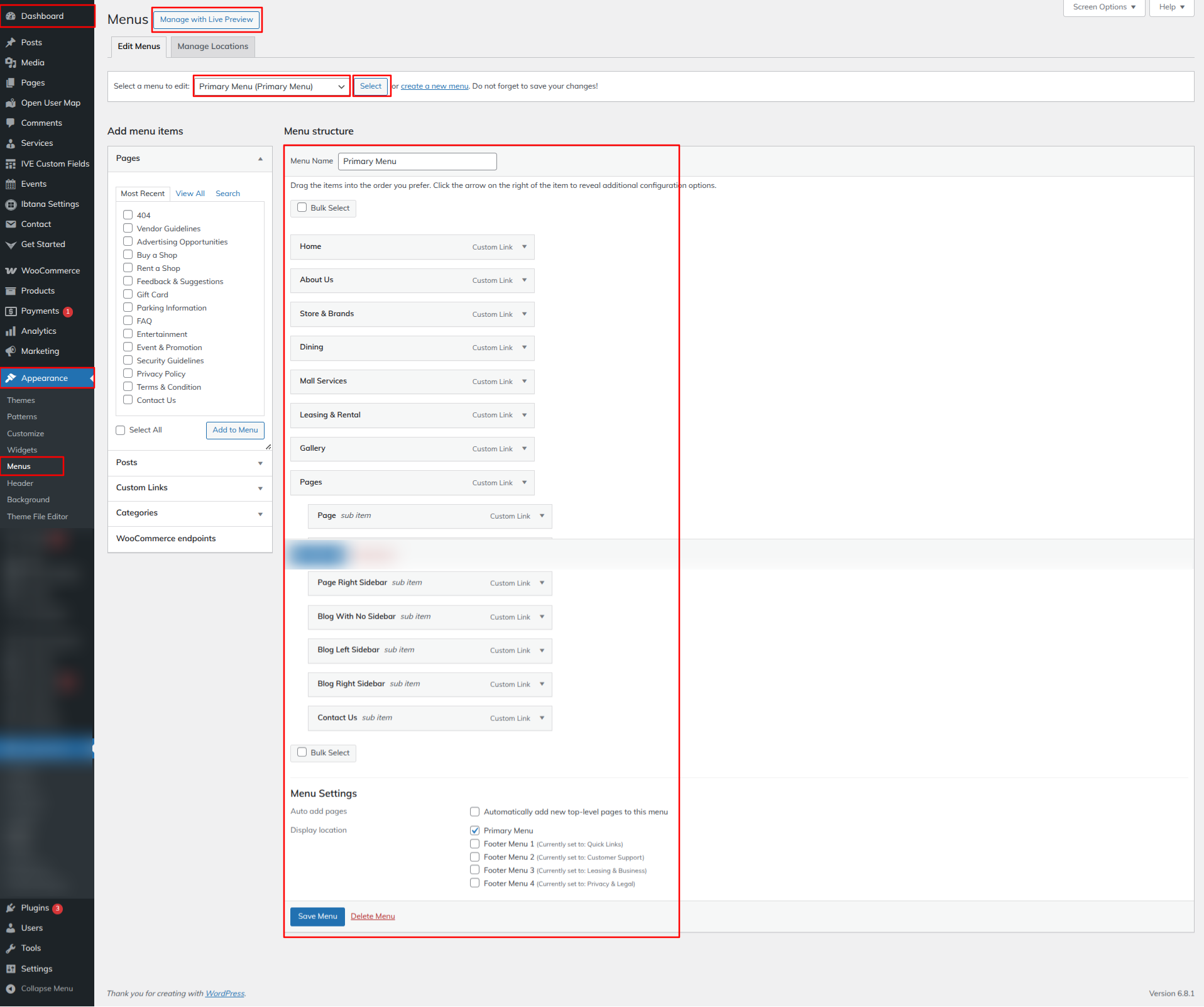Open the Screen Options panel

pos(1103,8)
